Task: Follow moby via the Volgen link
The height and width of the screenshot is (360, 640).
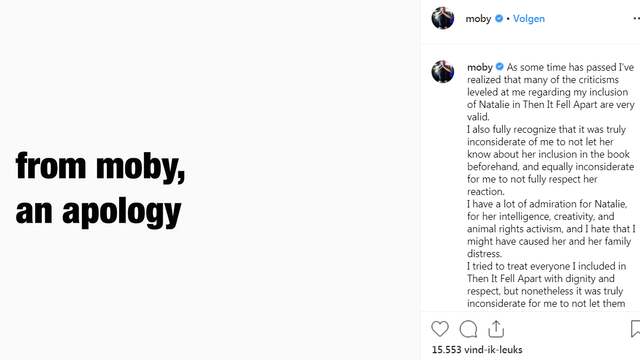Action: point(529,19)
